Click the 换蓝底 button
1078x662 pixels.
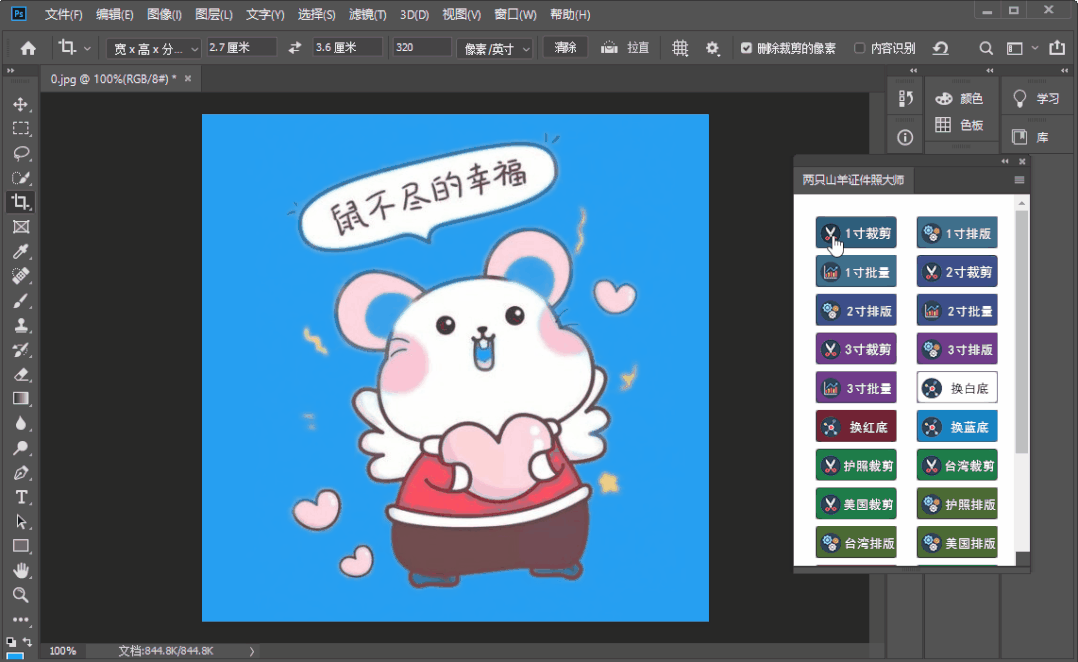[x=957, y=427]
